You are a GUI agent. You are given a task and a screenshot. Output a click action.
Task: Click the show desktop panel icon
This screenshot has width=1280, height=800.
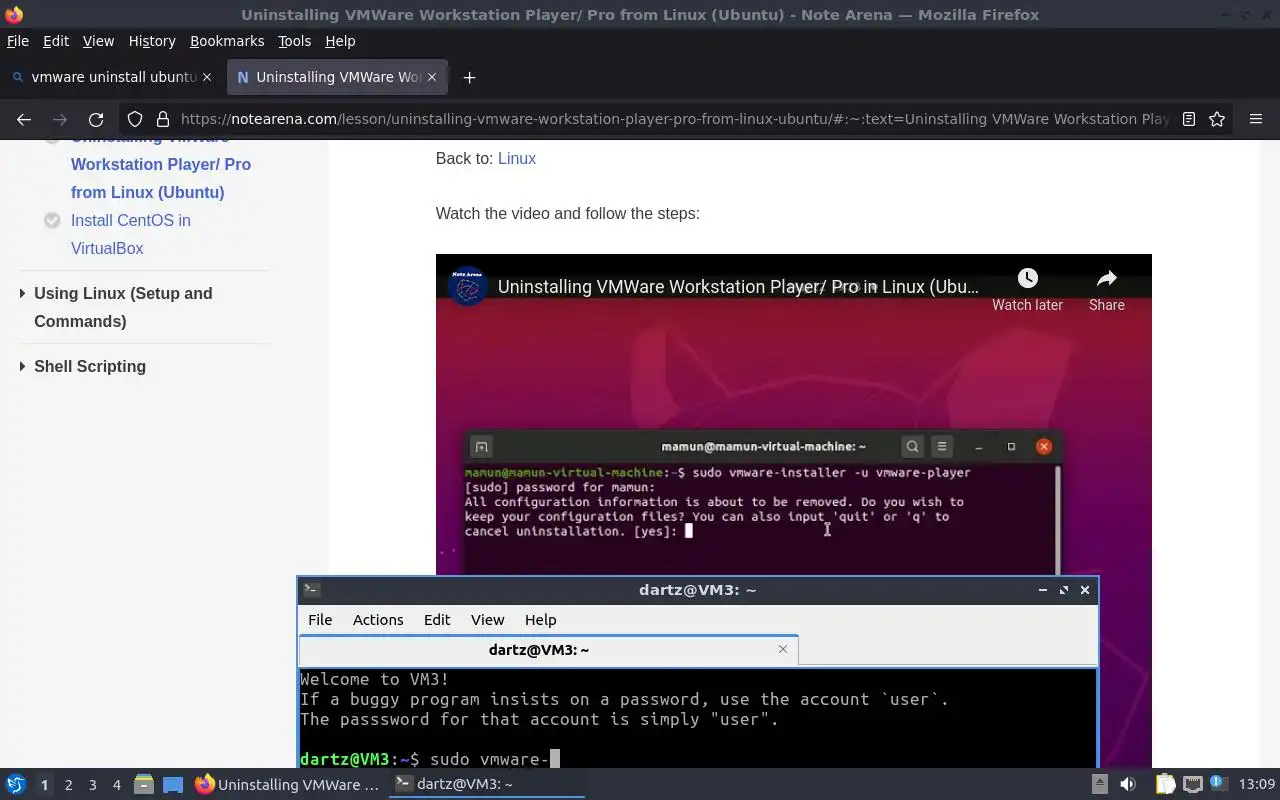coord(173,784)
